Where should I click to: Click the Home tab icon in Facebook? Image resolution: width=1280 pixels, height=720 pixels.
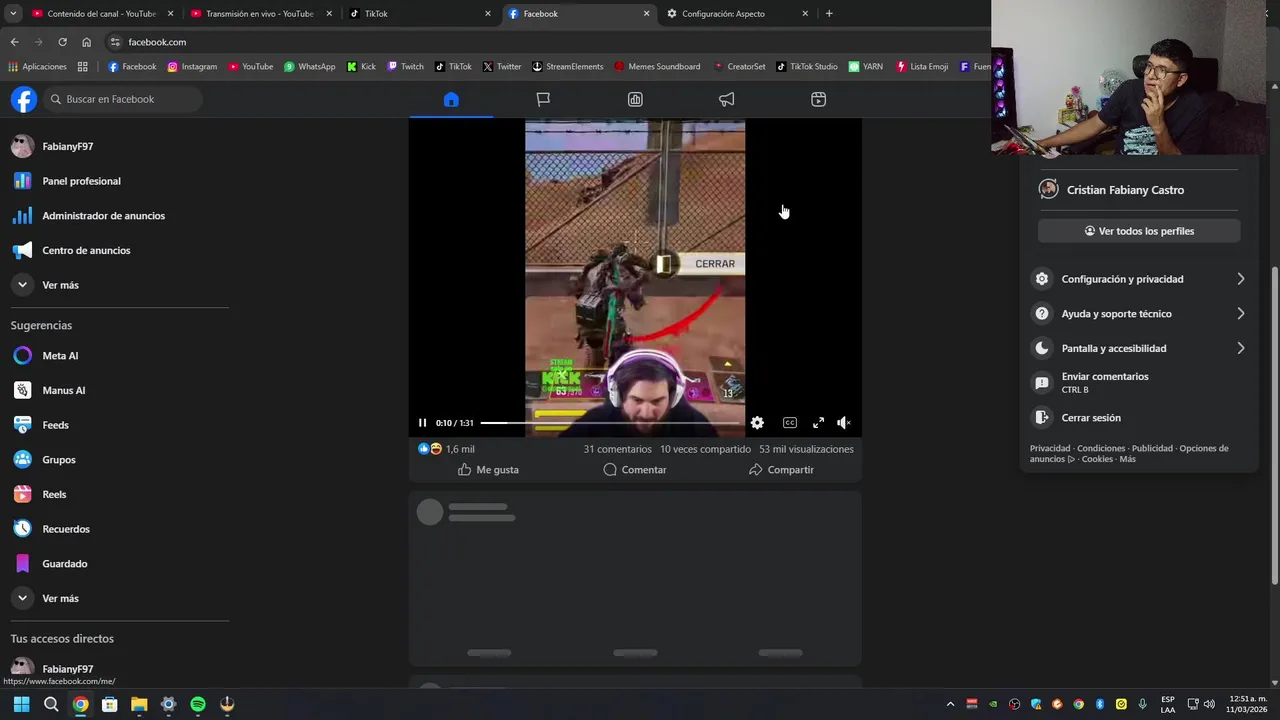tap(451, 99)
